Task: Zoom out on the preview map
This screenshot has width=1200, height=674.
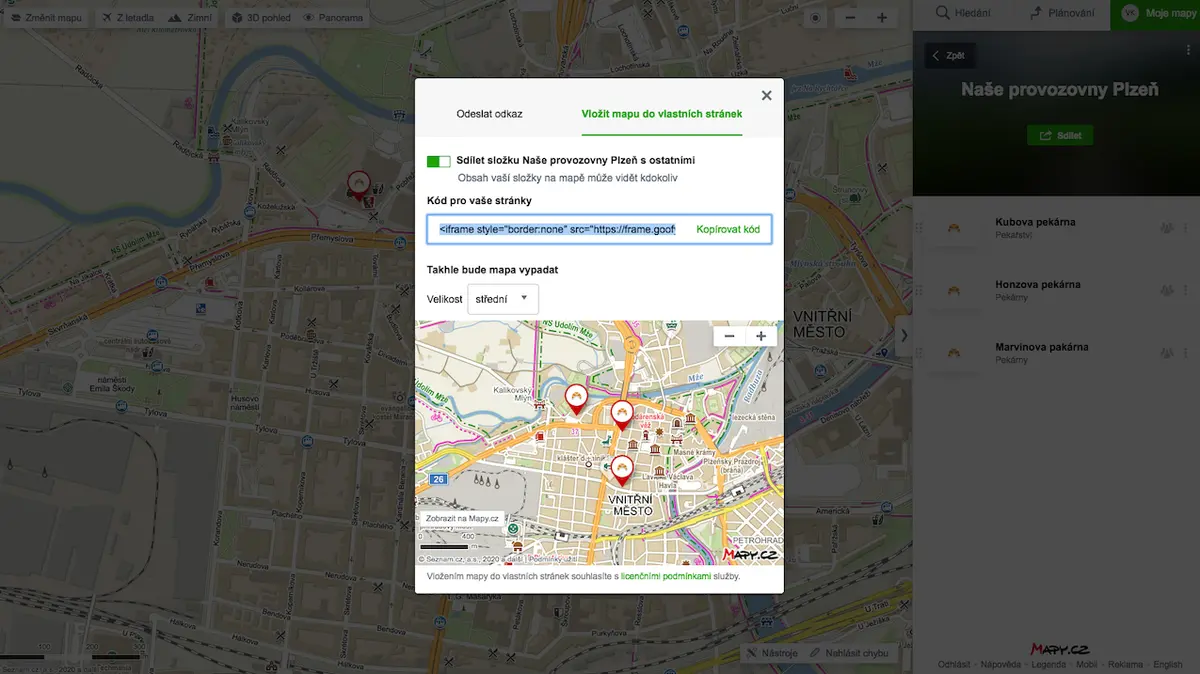Action: pos(730,336)
